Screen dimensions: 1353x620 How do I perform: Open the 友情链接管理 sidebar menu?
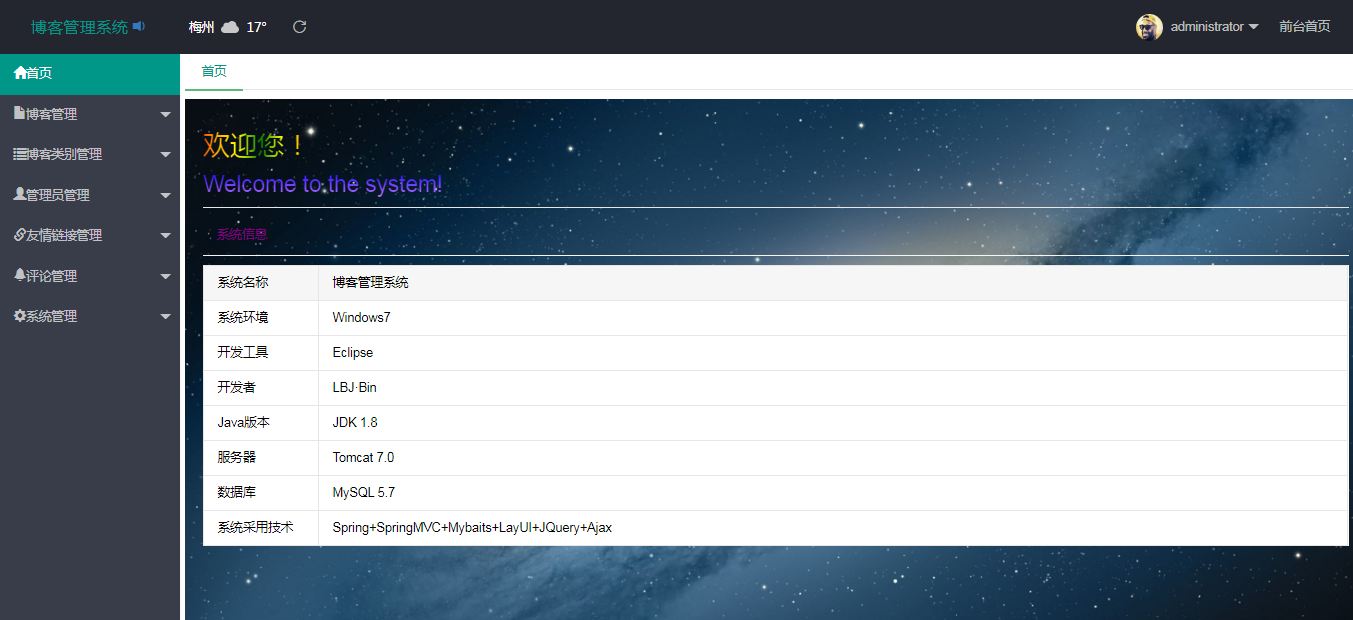(x=90, y=235)
